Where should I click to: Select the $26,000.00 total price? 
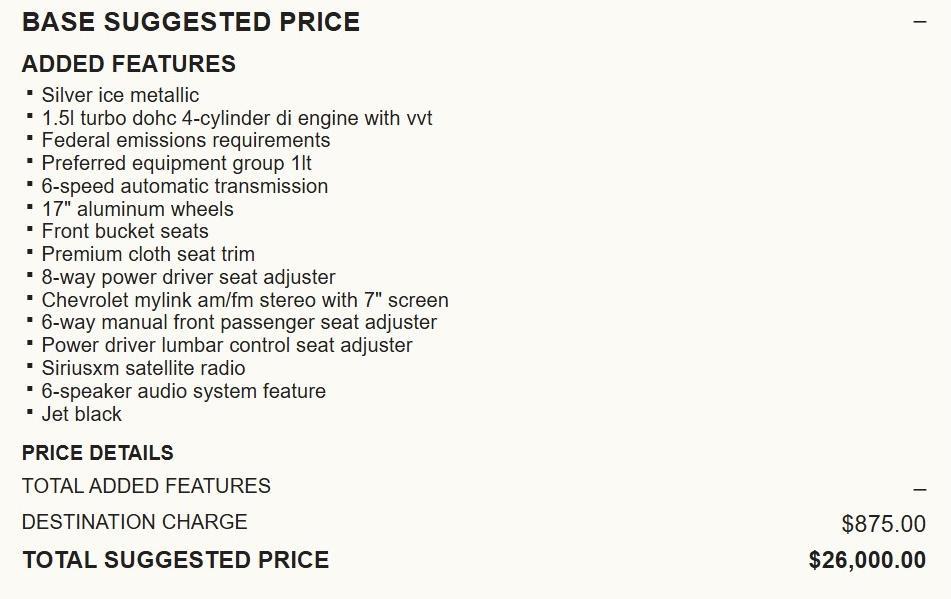pos(867,560)
